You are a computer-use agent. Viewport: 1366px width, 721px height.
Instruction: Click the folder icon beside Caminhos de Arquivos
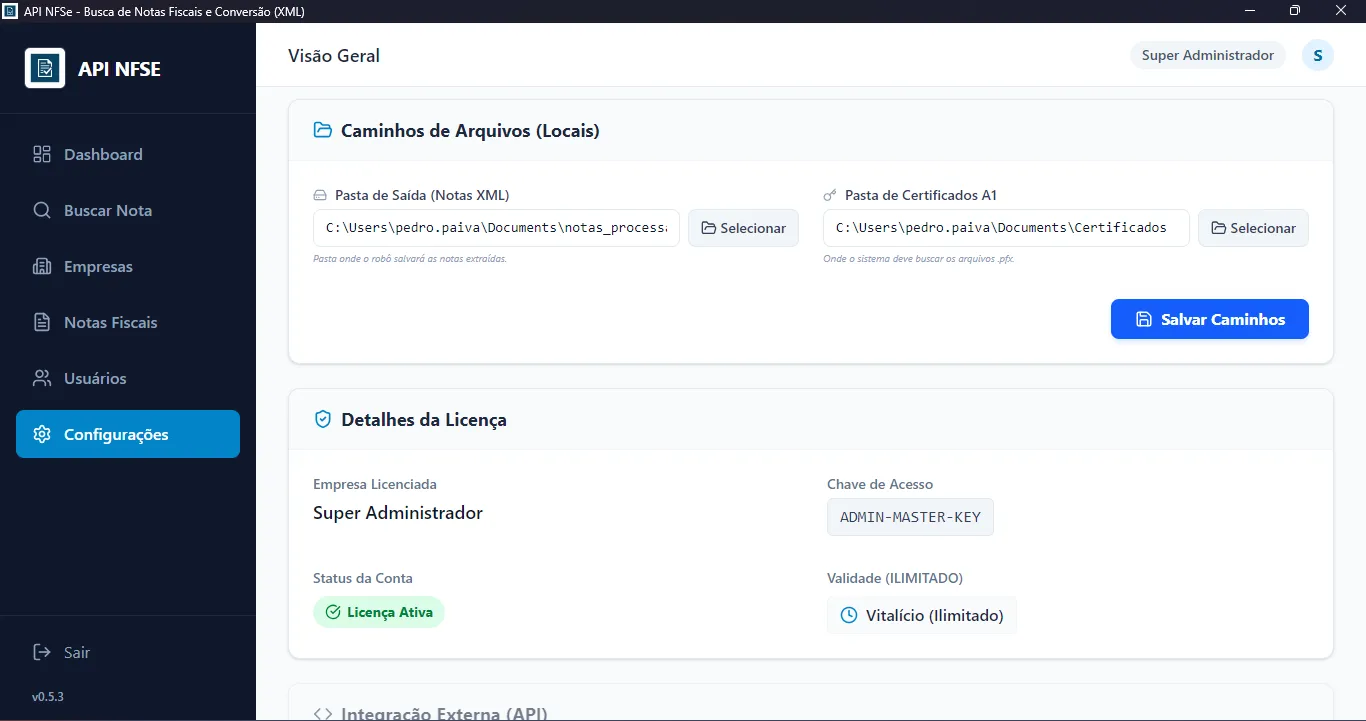[322, 130]
